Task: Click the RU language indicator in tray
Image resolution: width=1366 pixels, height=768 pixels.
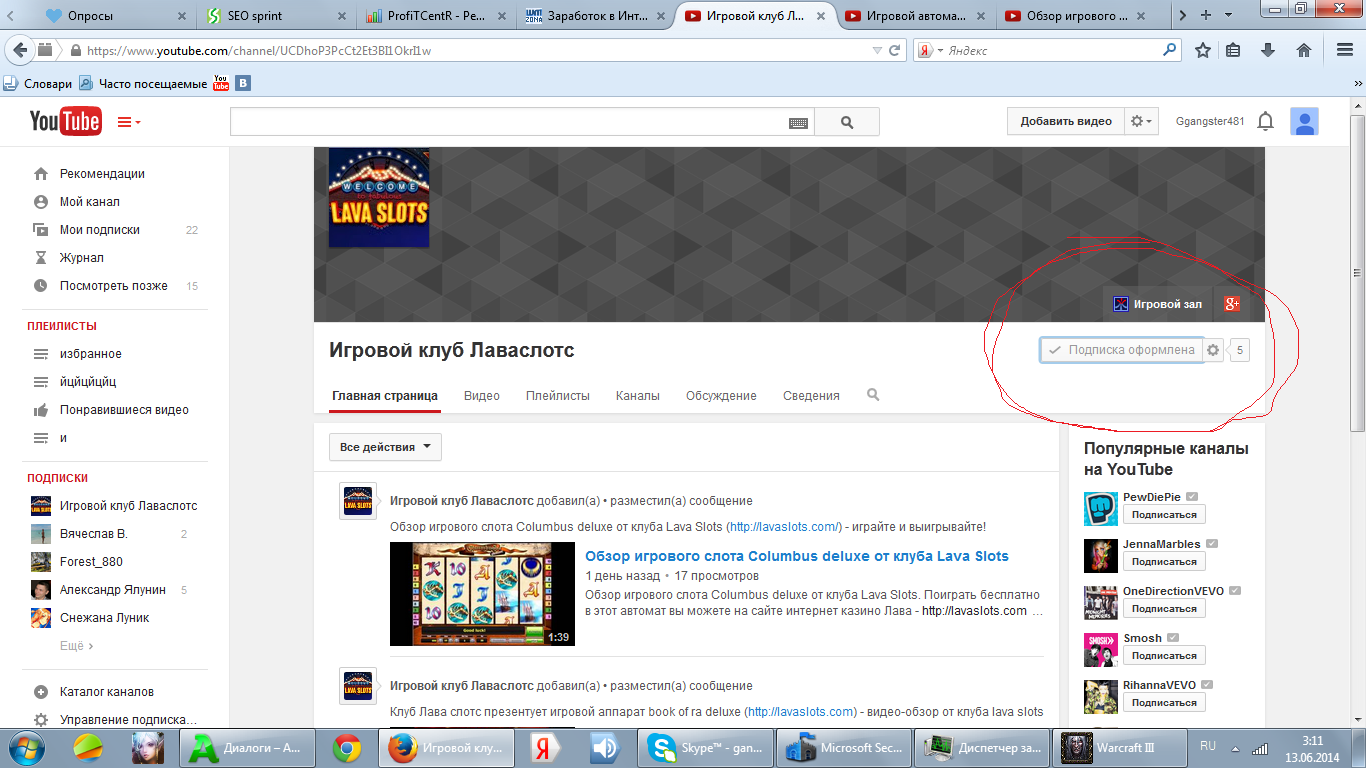Action: pyautogui.click(x=1208, y=746)
